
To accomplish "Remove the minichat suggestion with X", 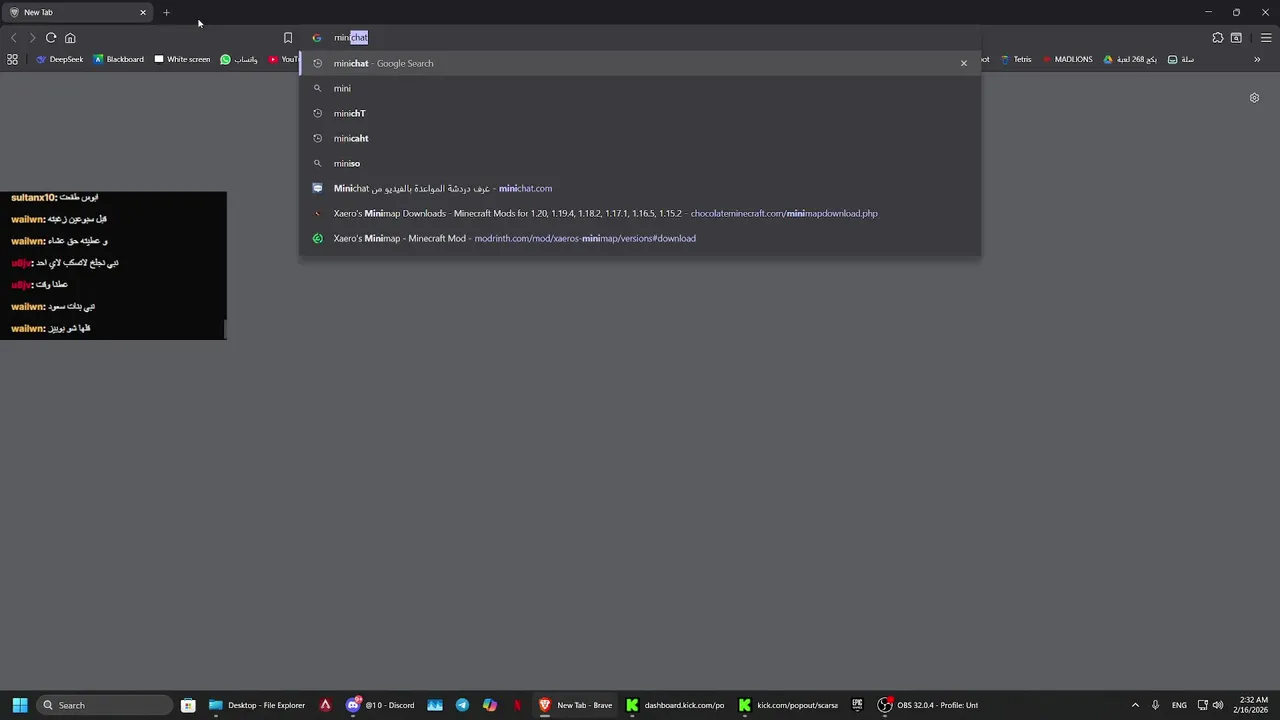I will (964, 63).
